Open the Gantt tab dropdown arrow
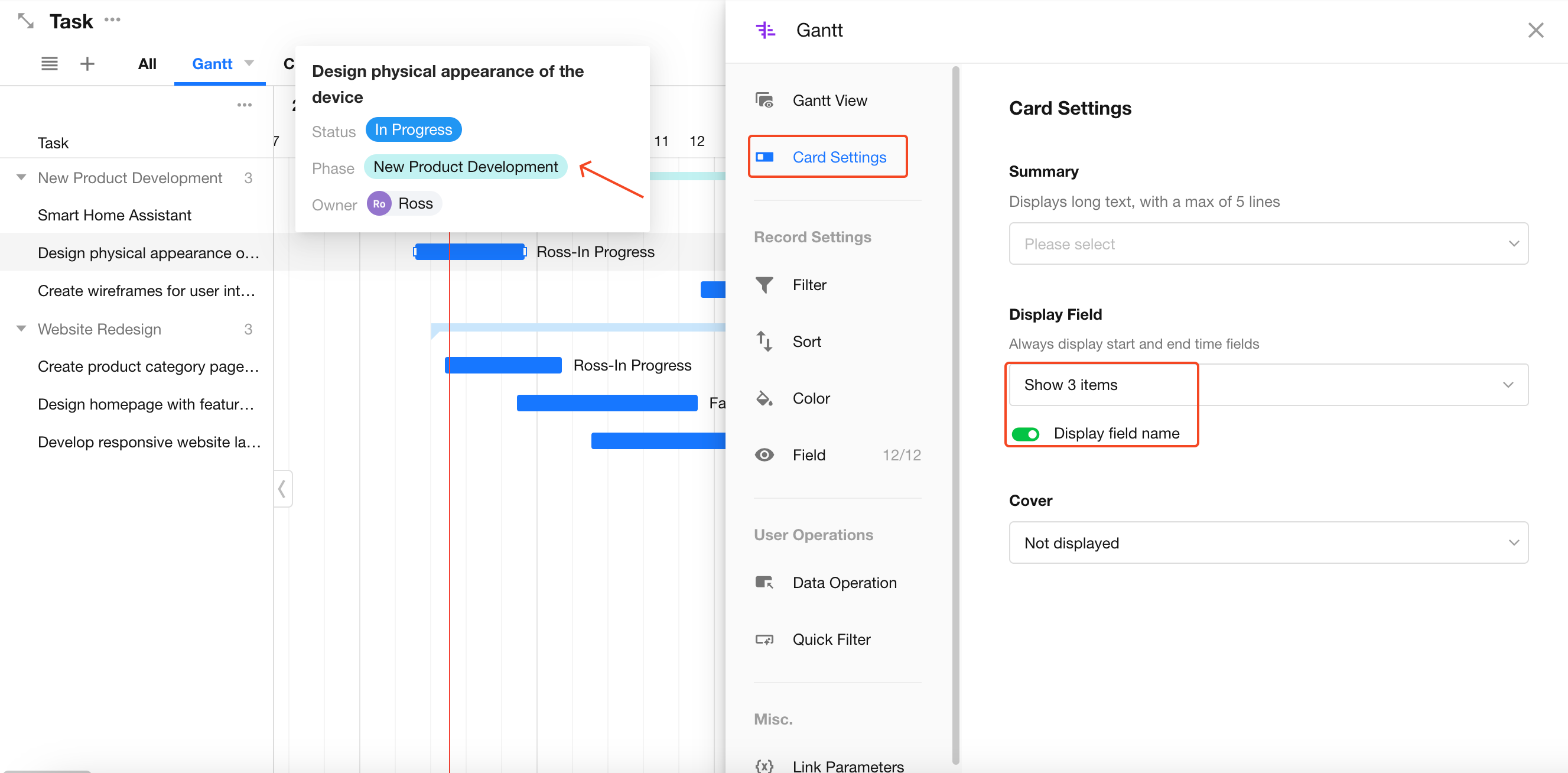 point(249,63)
